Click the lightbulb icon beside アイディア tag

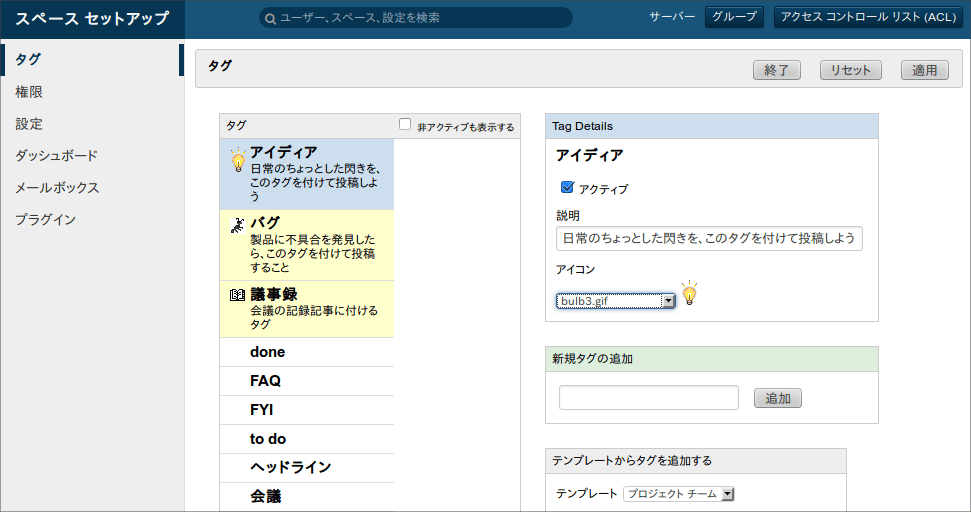tap(238, 160)
